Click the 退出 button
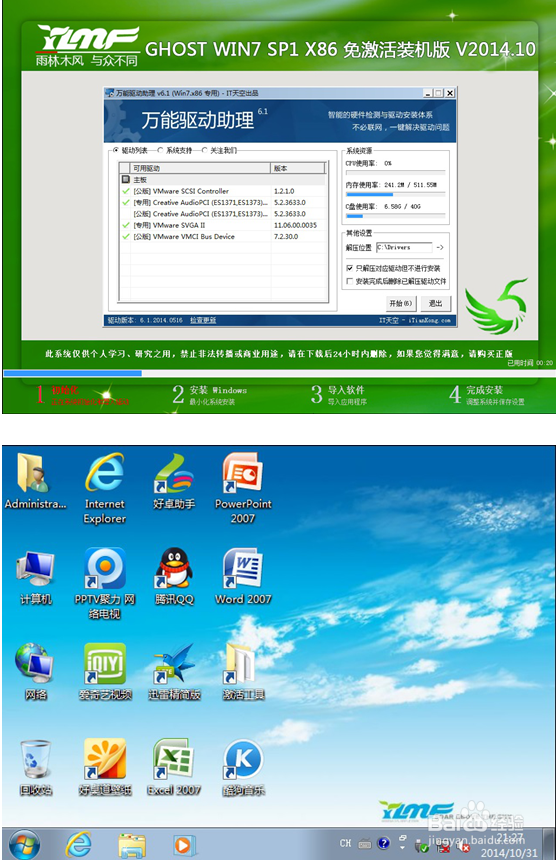Viewport: 558px width, 860px height. pos(436,303)
